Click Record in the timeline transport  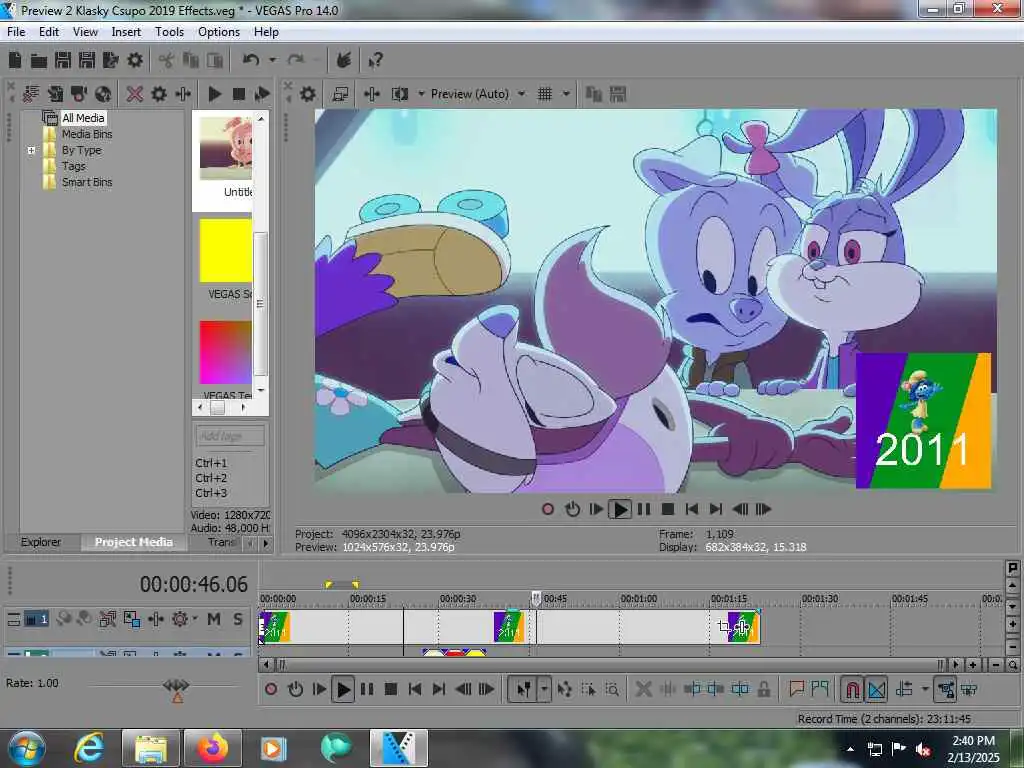point(271,689)
